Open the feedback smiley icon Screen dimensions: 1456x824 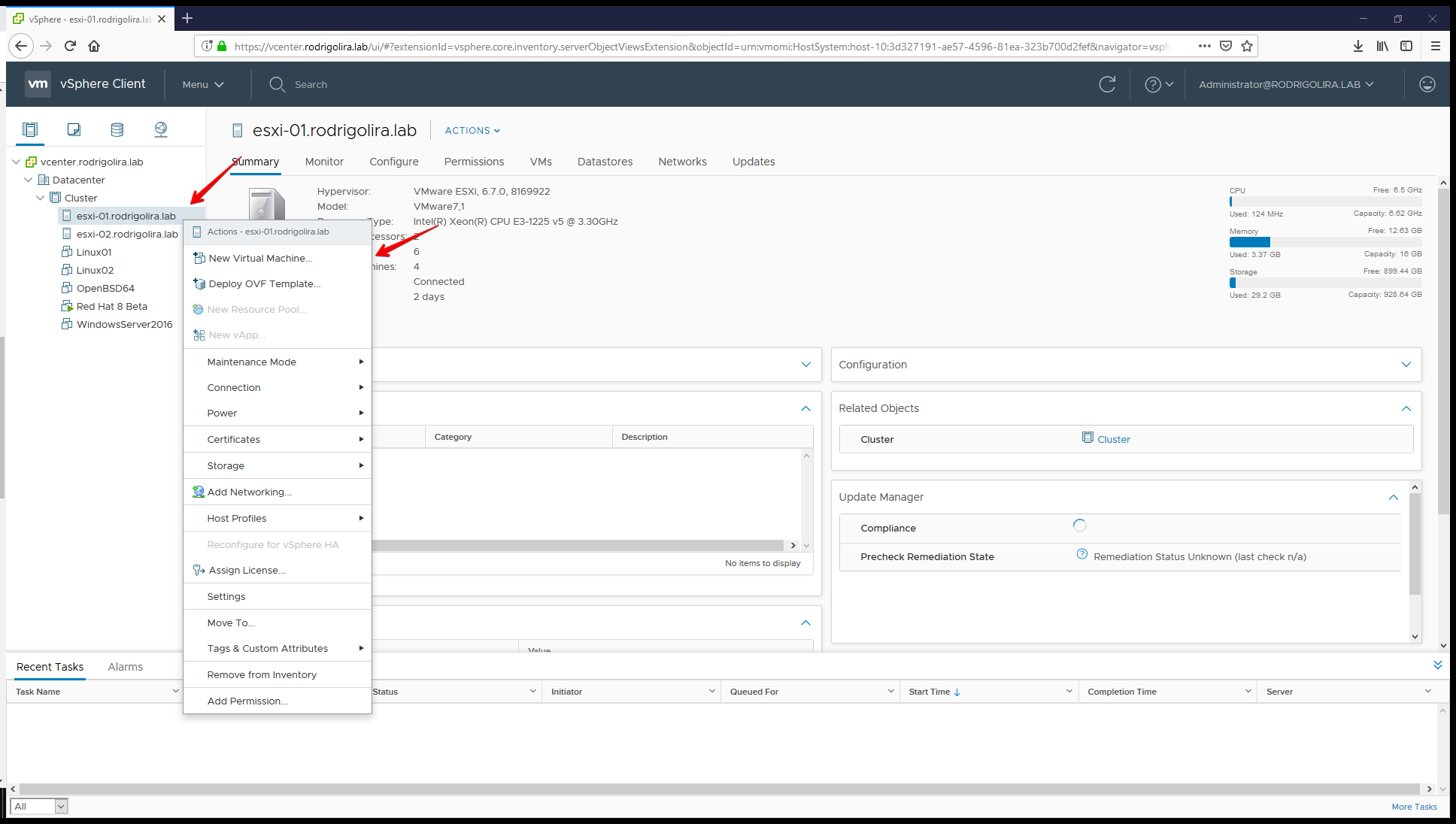point(1427,84)
